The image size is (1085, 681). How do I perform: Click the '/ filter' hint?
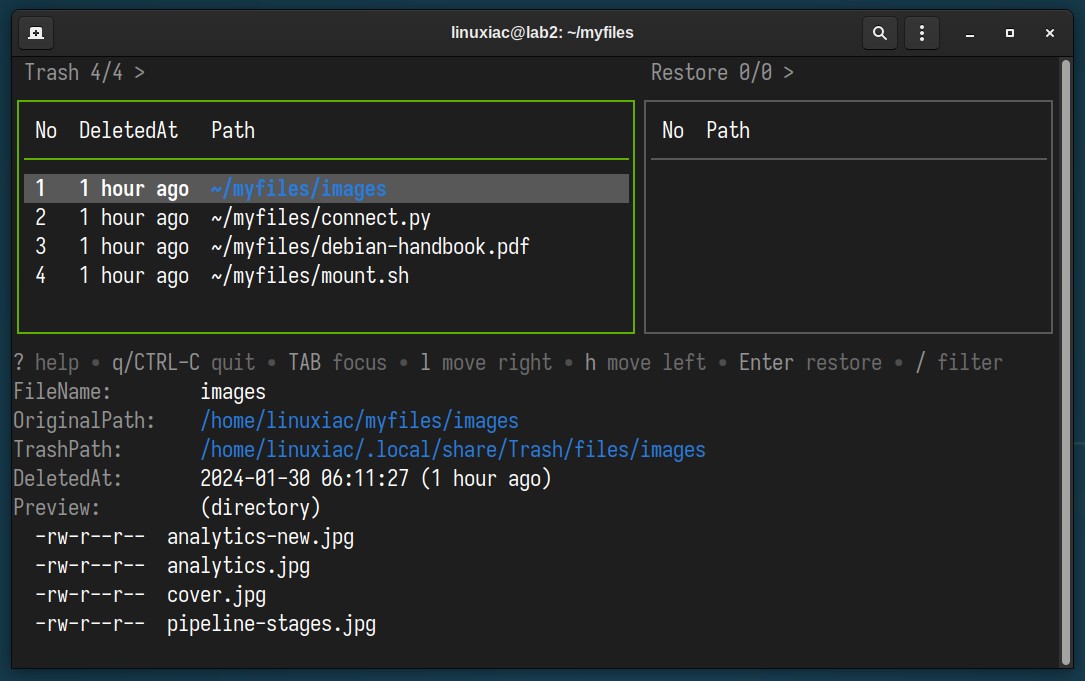coord(958,362)
